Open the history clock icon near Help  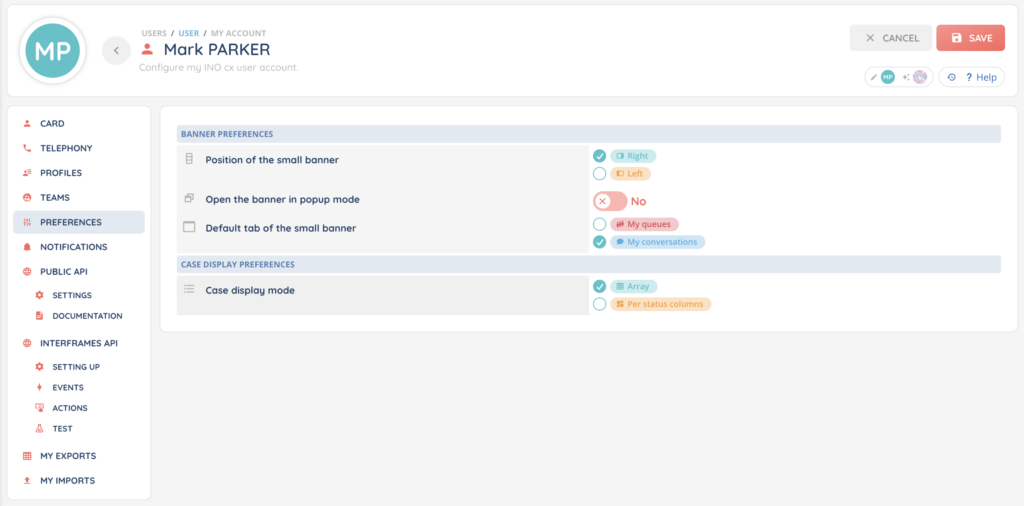tap(951, 77)
